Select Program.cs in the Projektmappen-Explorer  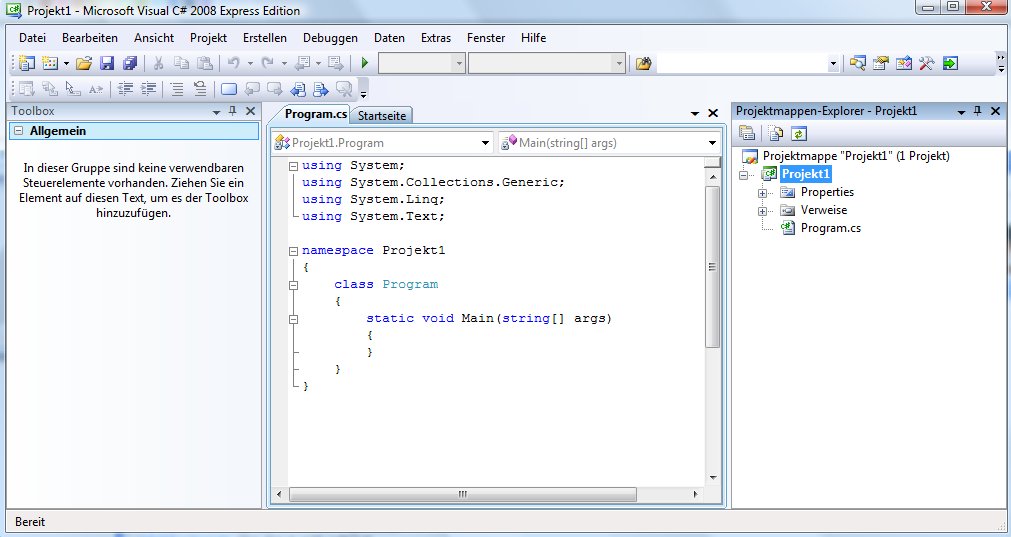point(830,228)
